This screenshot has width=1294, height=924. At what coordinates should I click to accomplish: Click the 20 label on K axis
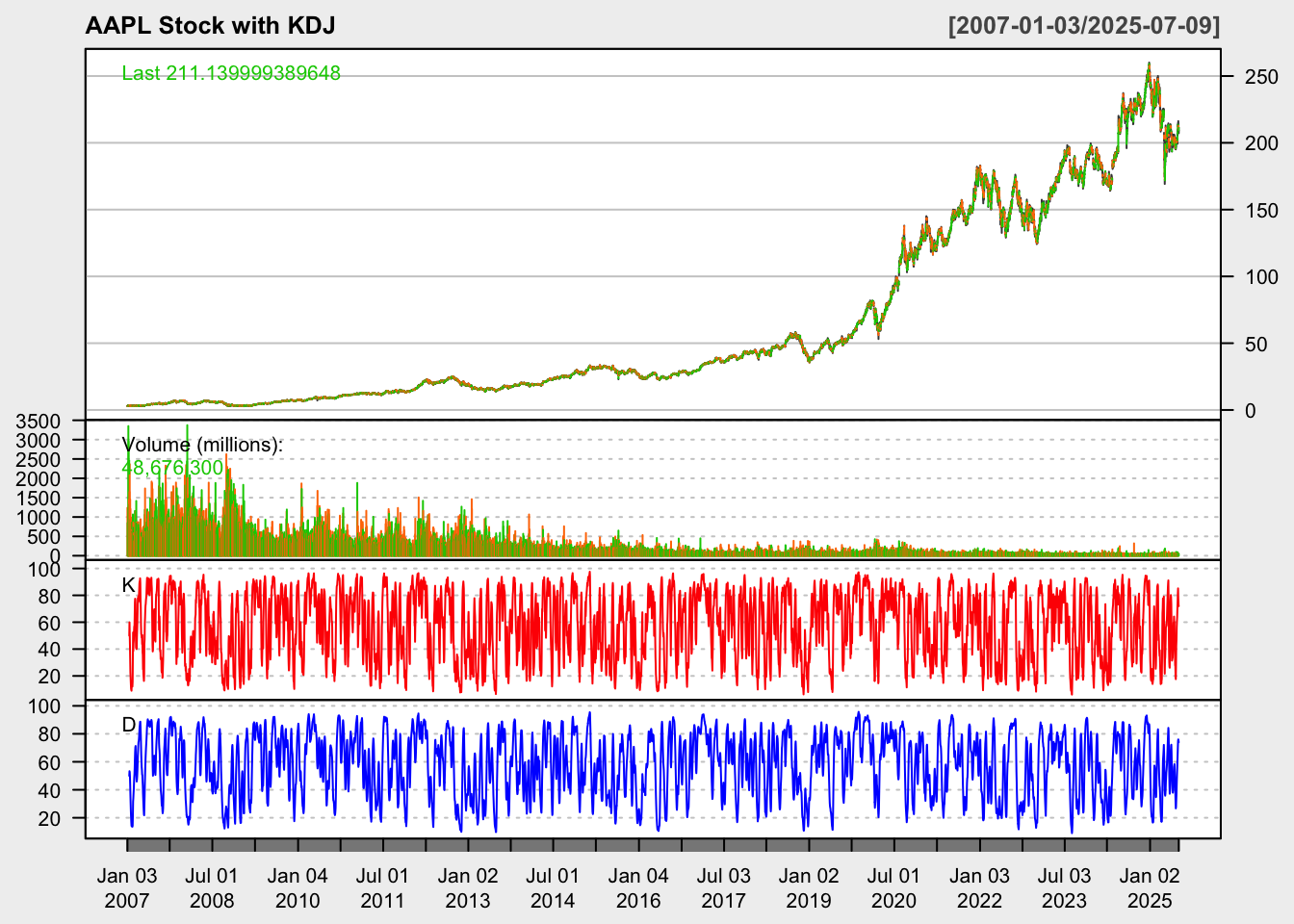50,677
